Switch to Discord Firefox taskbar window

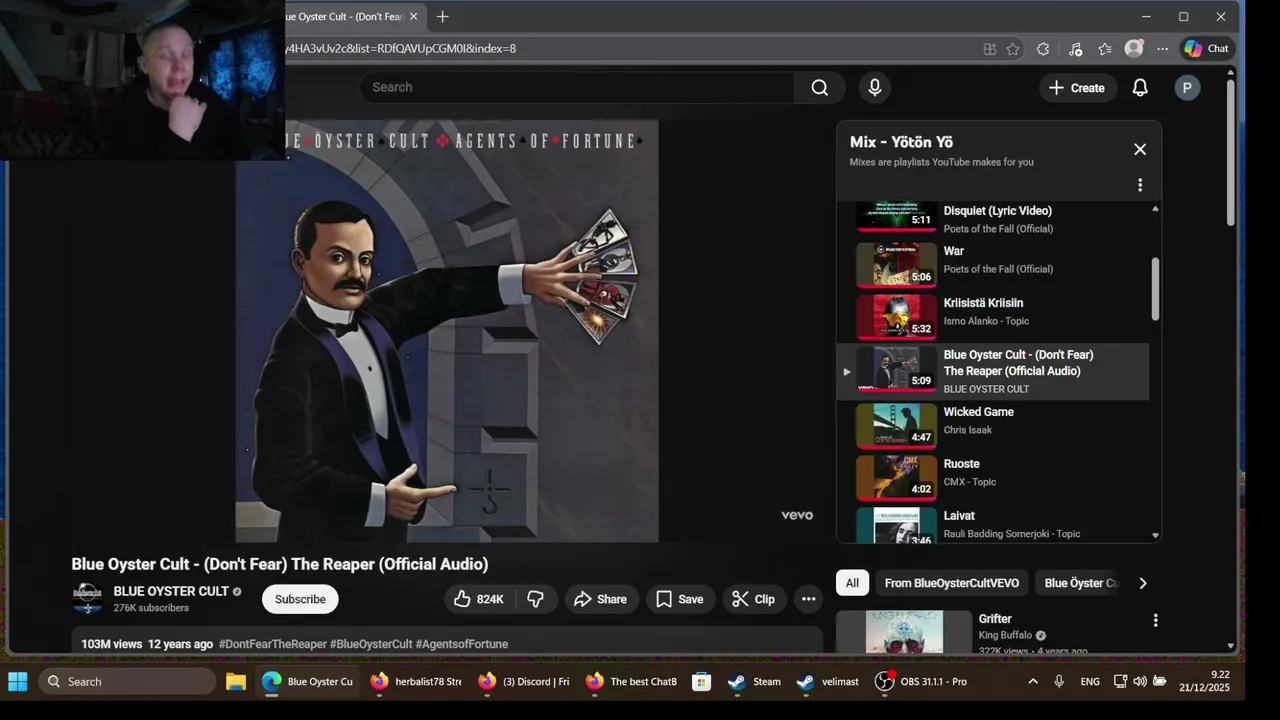524,682
